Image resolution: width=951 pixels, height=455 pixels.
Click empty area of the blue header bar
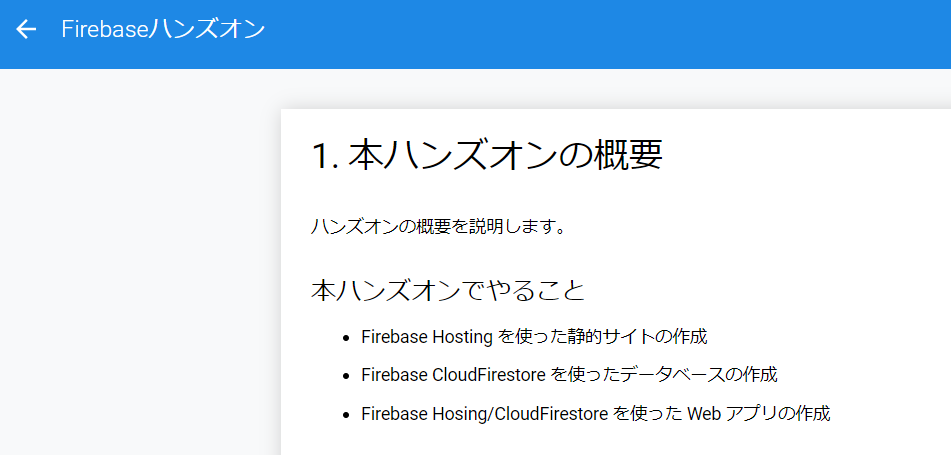click(x=607, y=34)
